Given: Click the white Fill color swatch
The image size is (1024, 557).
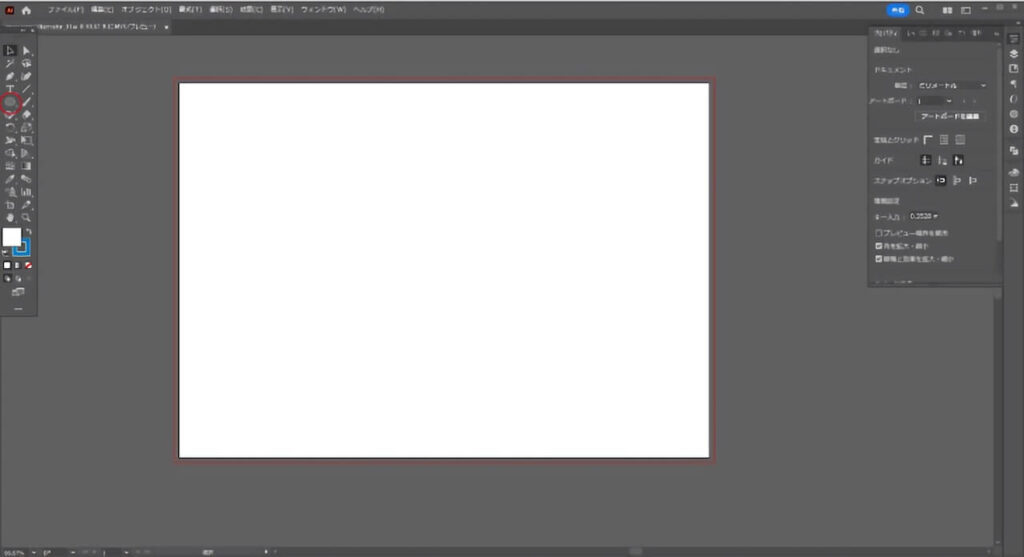Looking at the screenshot, I should pyautogui.click(x=11, y=237).
